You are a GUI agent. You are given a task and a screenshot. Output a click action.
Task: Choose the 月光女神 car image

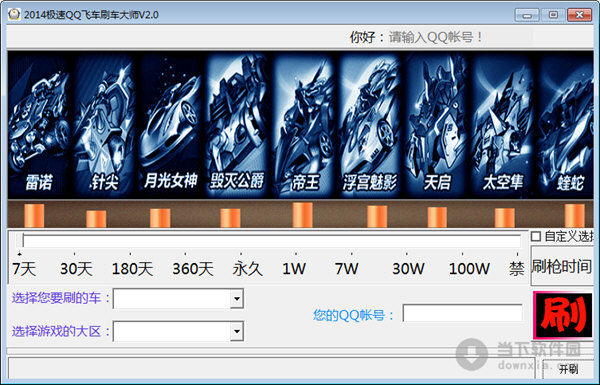pos(170,124)
